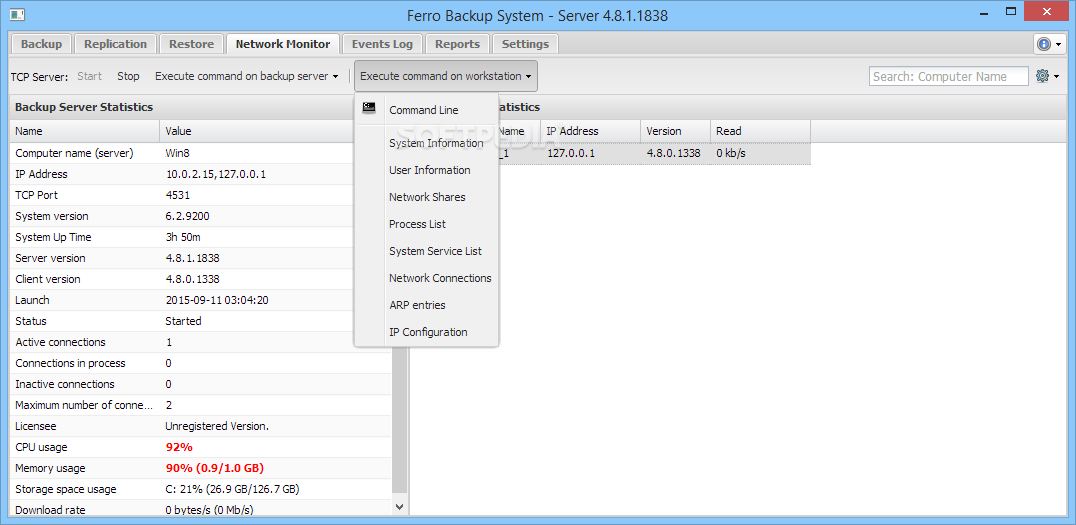
Task: Click the settings gear icon beside search
Action: (1042, 76)
